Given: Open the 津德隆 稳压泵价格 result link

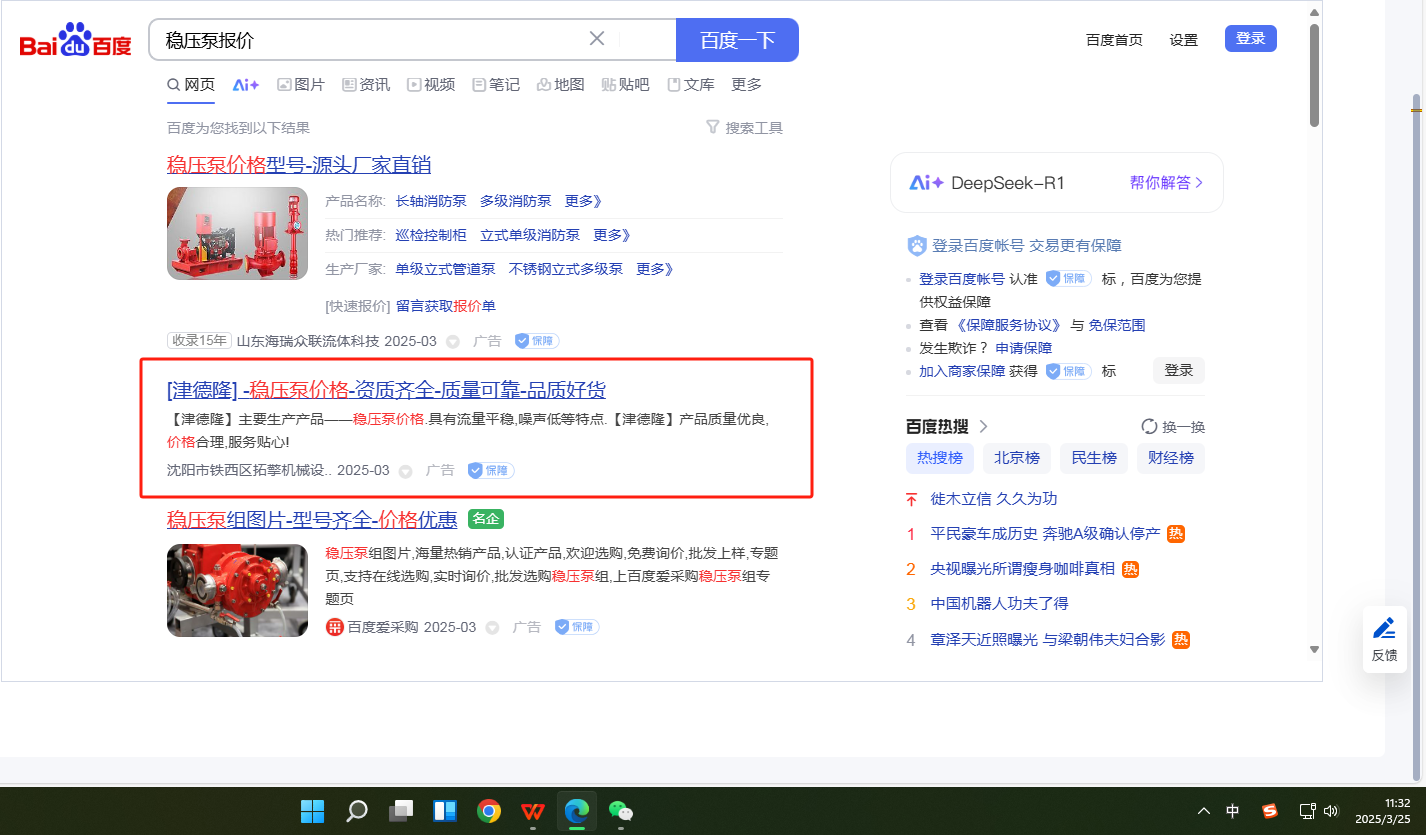Looking at the screenshot, I should click(386, 390).
